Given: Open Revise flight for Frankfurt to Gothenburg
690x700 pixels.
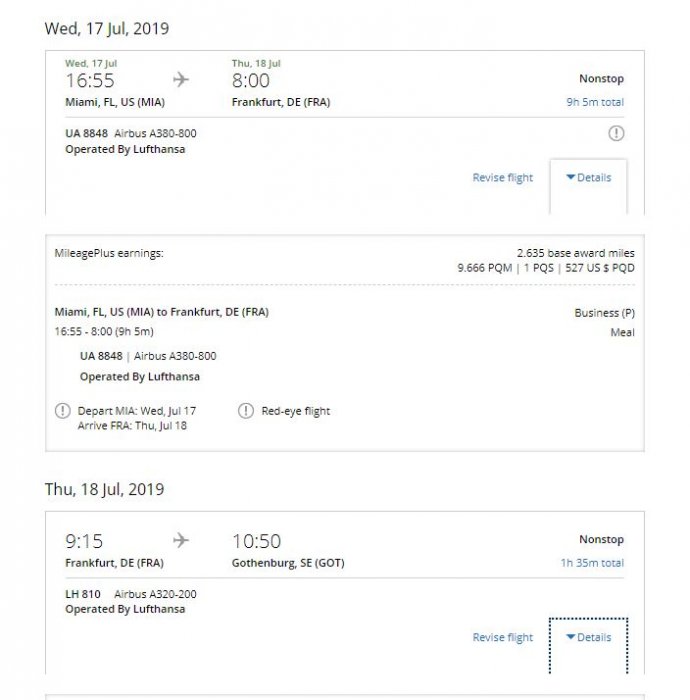Looking at the screenshot, I should (x=503, y=637).
